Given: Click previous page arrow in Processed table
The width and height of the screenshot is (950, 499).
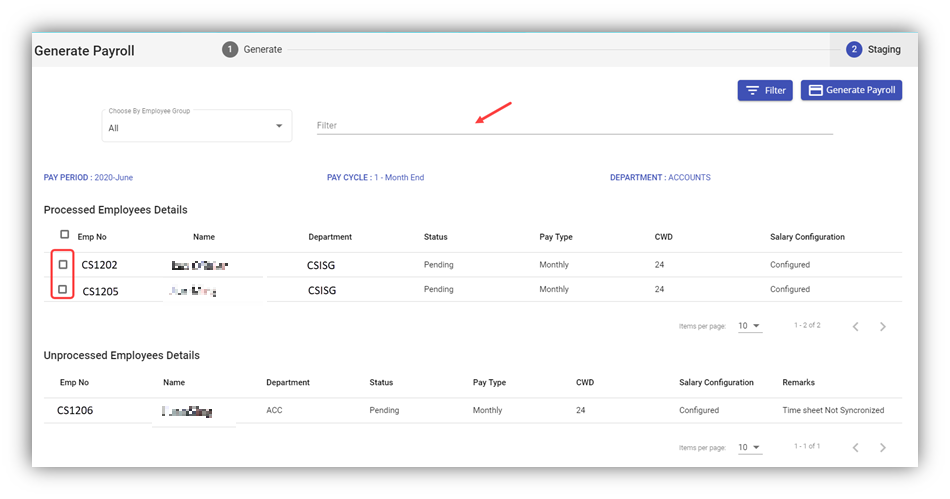Looking at the screenshot, I should tap(856, 326).
